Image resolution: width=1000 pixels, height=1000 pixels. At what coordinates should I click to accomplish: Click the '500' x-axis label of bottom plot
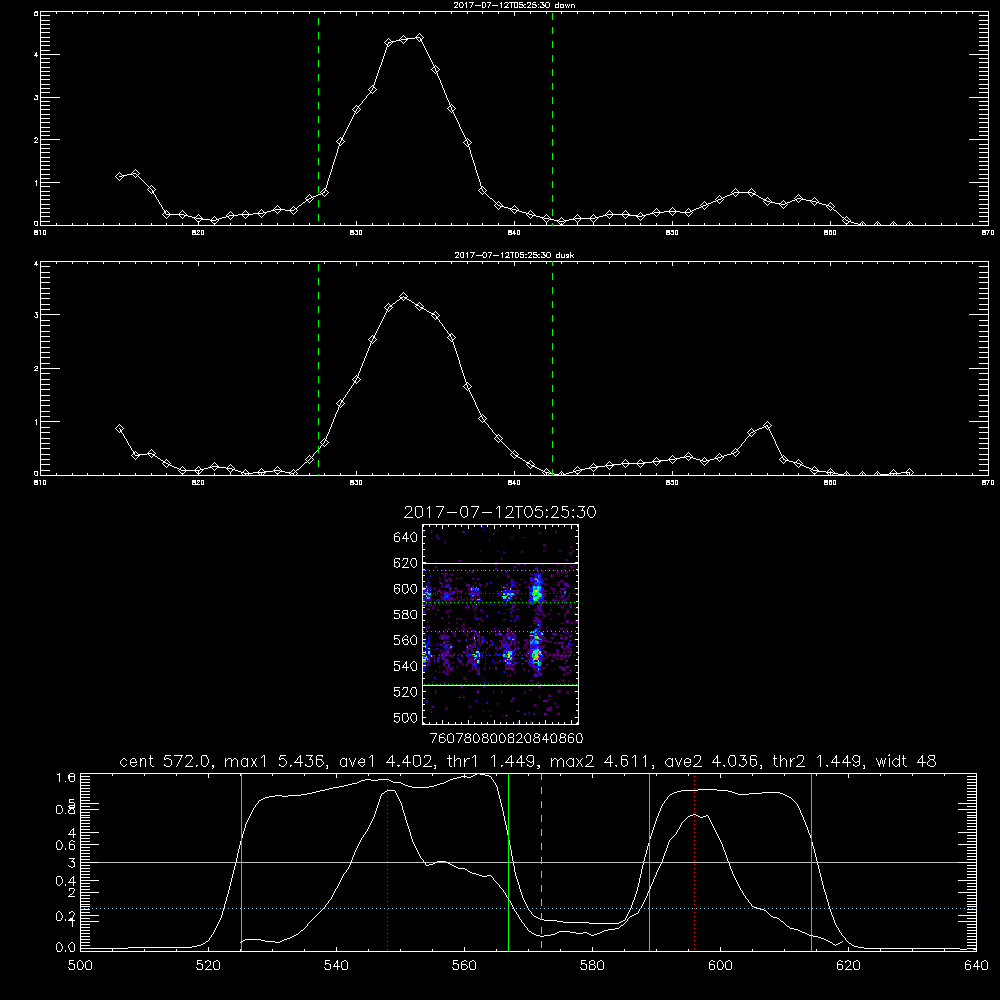(x=80, y=966)
